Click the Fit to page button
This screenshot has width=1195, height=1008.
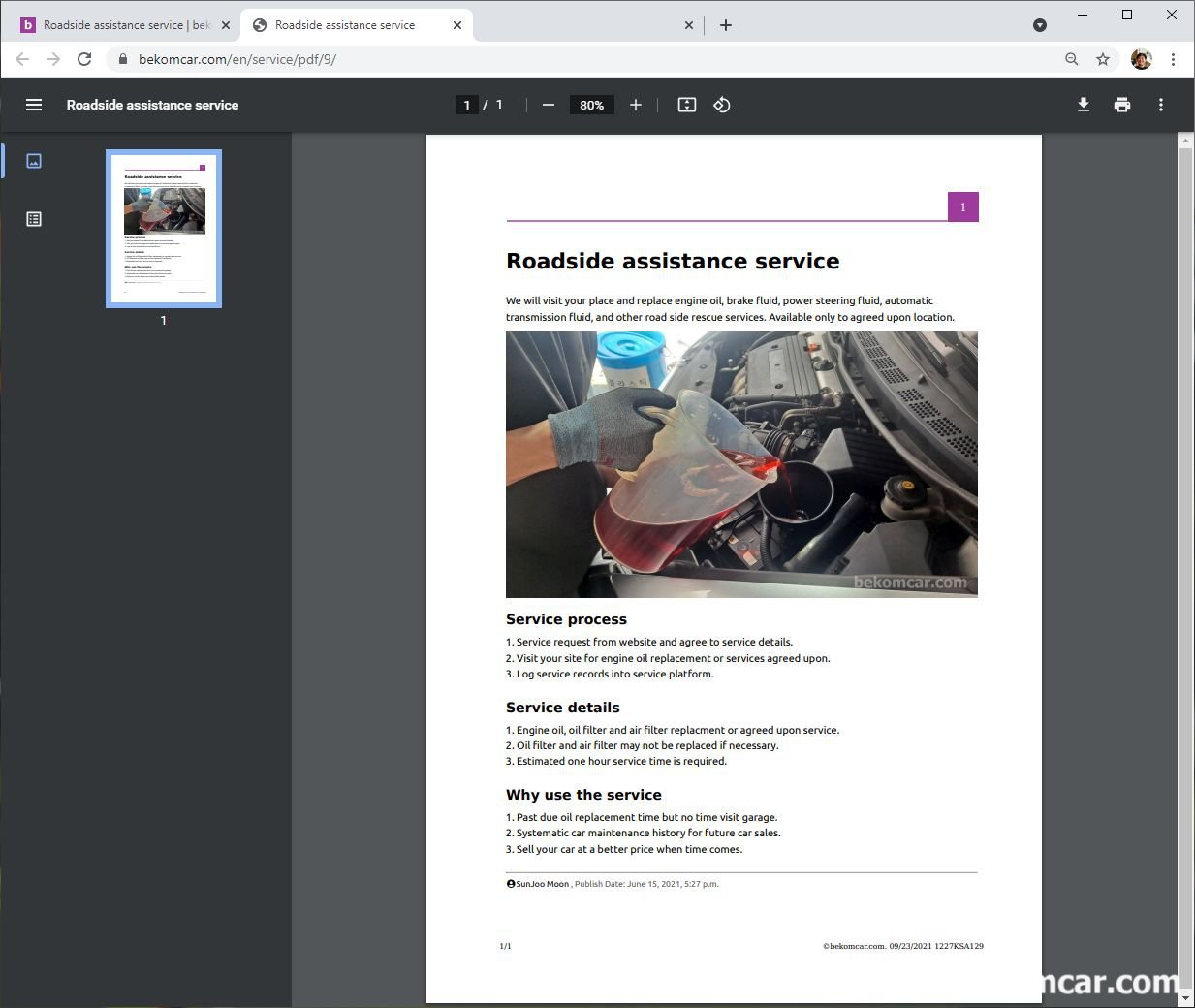coord(687,105)
